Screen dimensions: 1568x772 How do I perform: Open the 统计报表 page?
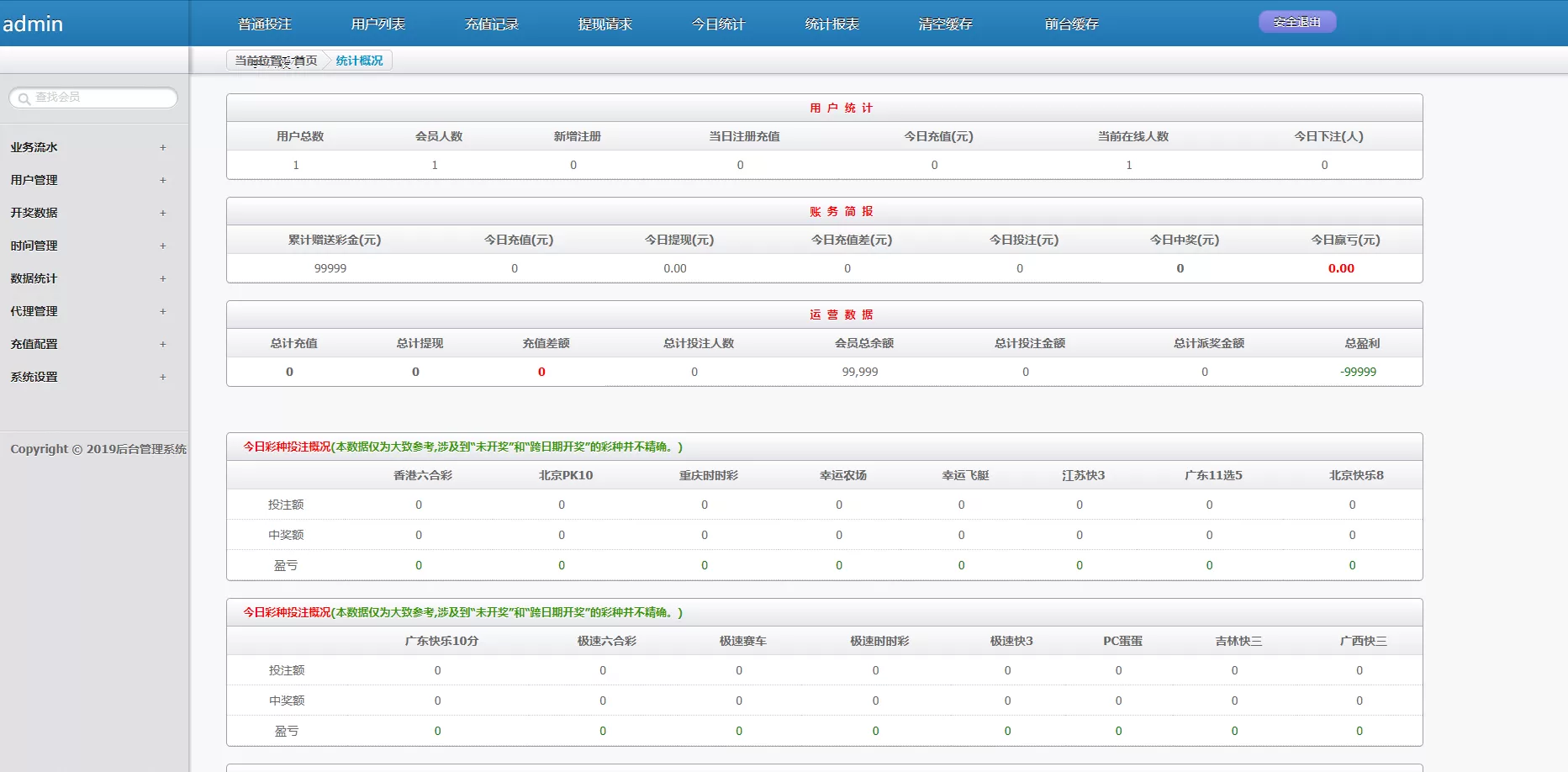pyautogui.click(x=831, y=24)
